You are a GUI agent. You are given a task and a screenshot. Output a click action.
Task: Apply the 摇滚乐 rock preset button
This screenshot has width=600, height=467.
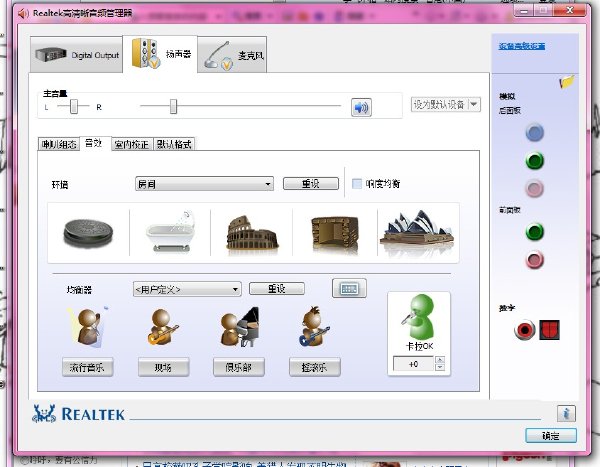coord(315,368)
